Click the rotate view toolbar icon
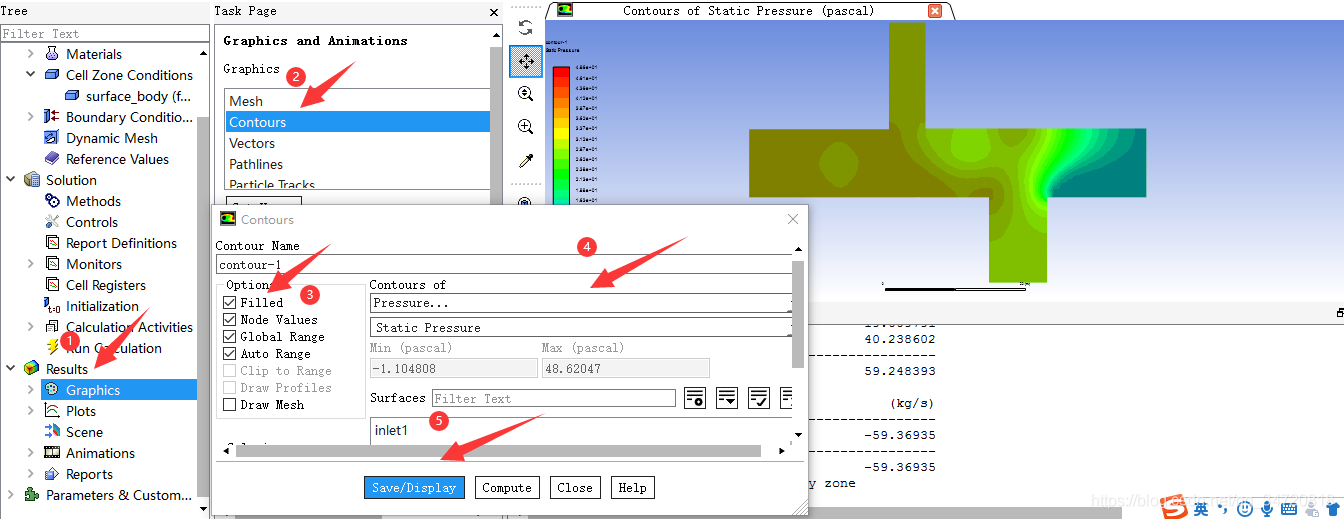1344x519 pixels. pyautogui.click(x=526, y=28)
